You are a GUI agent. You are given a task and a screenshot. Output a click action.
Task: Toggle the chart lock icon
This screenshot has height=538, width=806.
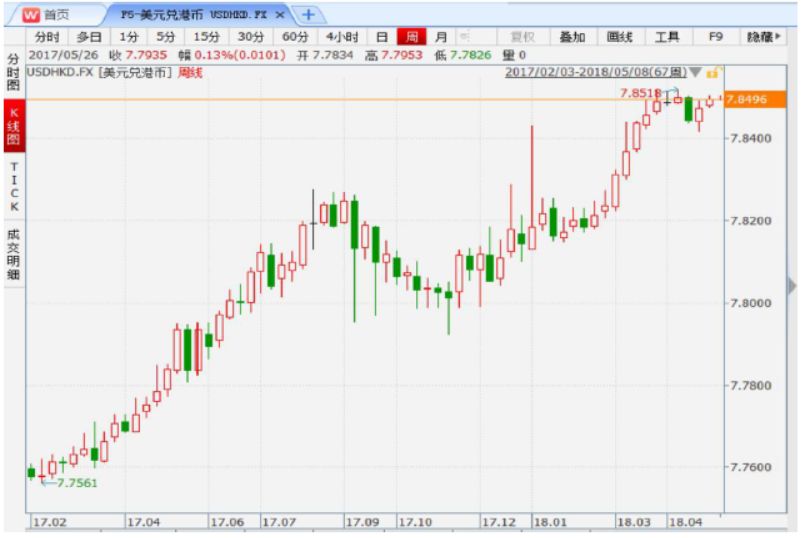click(713, 72)
